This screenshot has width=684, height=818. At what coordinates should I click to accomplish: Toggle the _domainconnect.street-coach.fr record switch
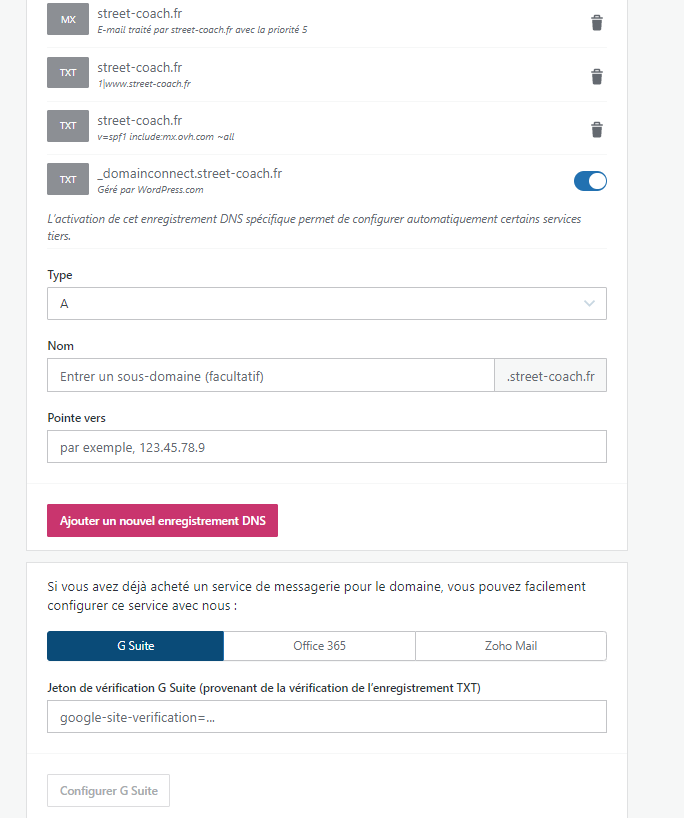point(590,181)
